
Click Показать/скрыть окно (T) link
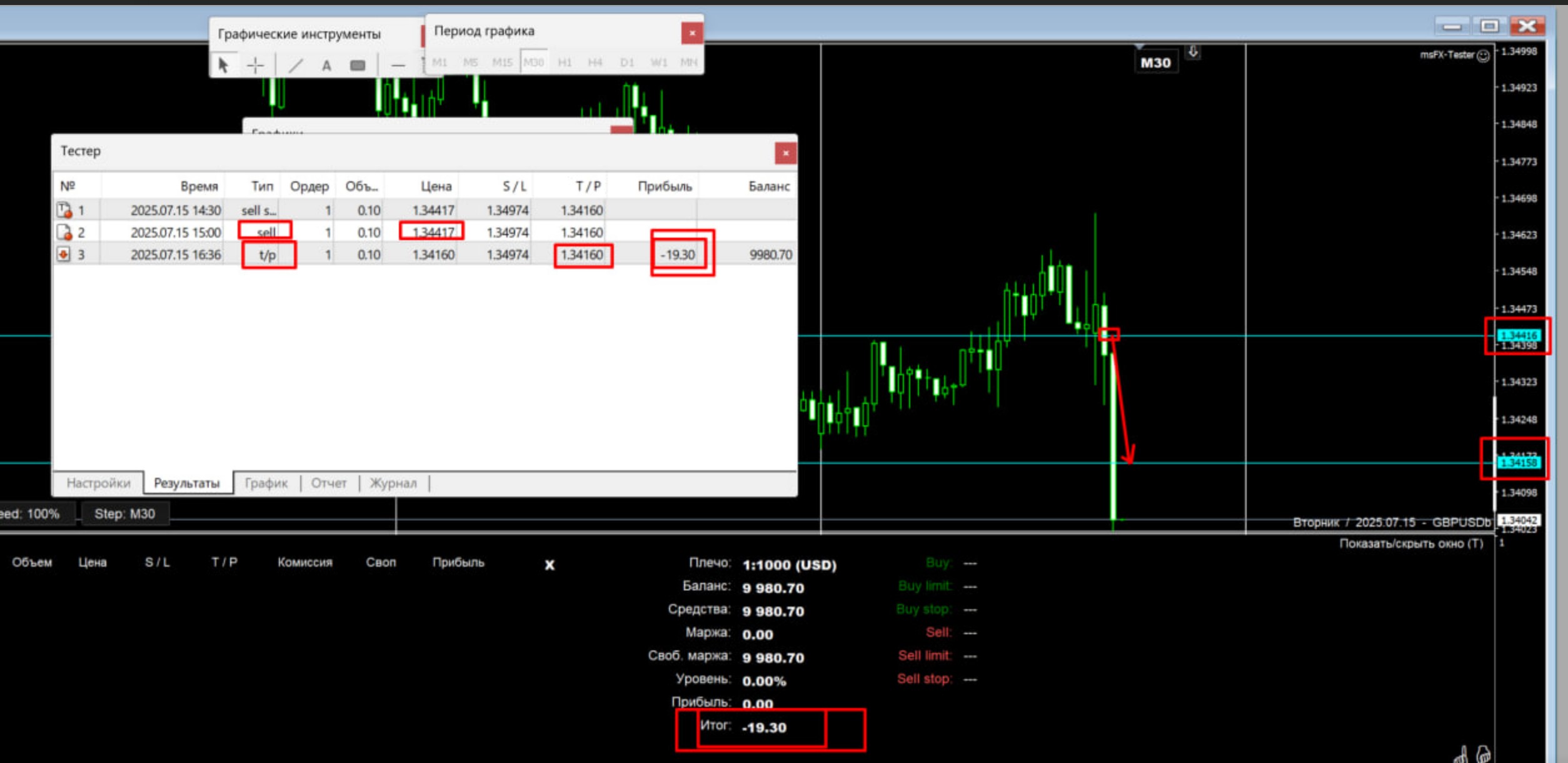point(1410,543)
